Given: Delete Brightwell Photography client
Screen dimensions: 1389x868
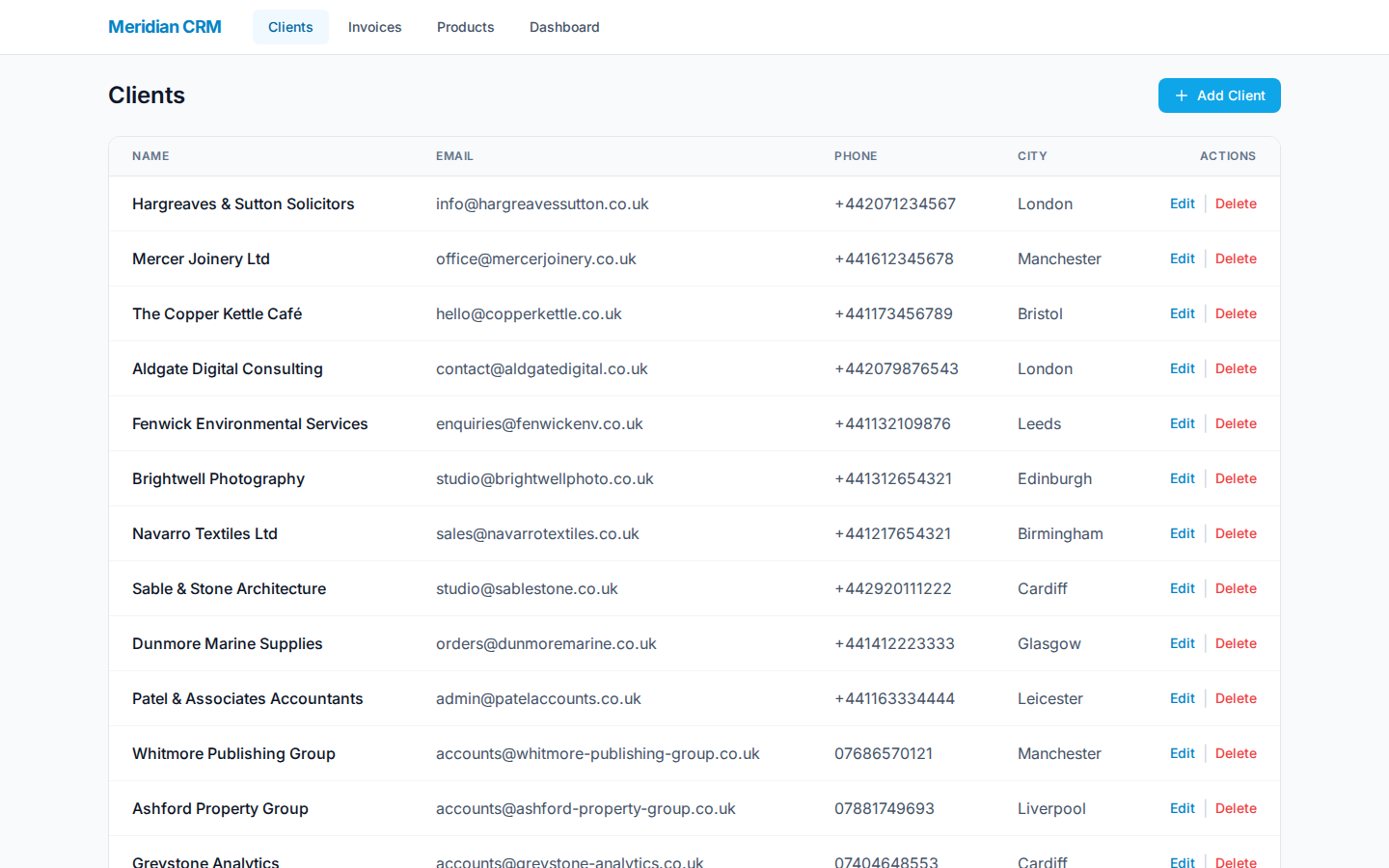Looking at the screenshot, I should (1236, 478).
